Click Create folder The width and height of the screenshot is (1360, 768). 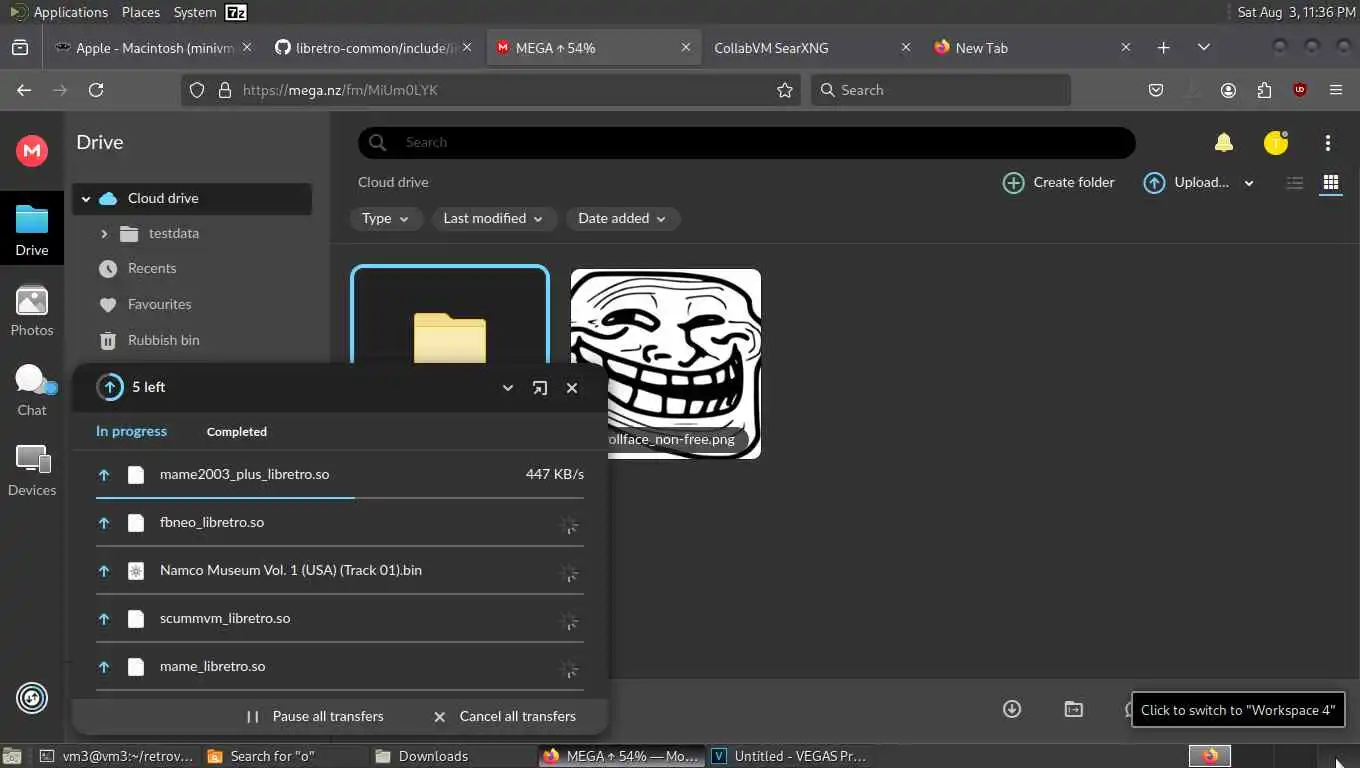(x=1059, y=183)
